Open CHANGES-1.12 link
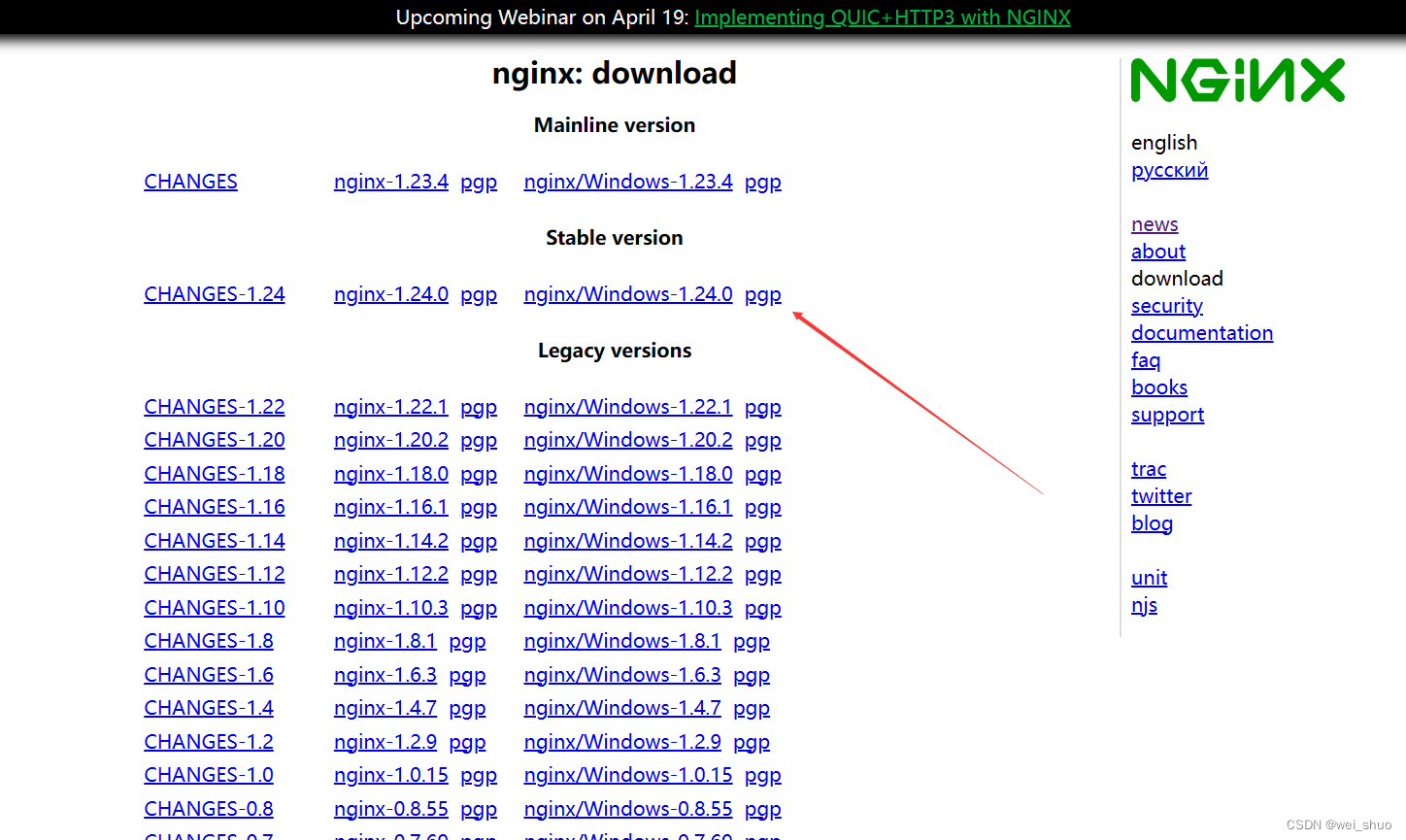This screenshot has height=840, width=1406. click(215, 574)
